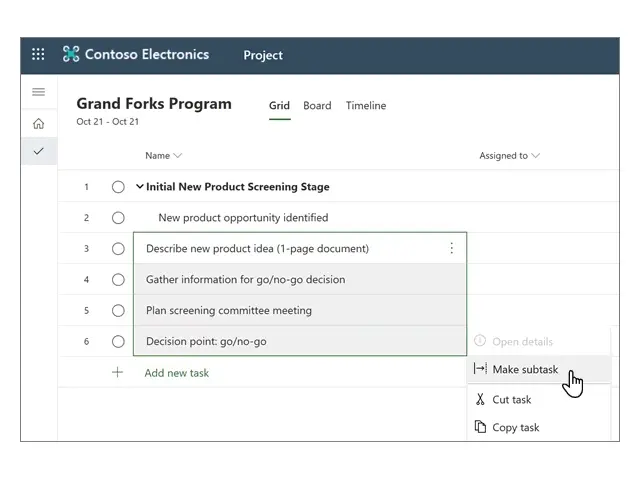Collapse the Initial New Product Screening Stage

point(140,187)
